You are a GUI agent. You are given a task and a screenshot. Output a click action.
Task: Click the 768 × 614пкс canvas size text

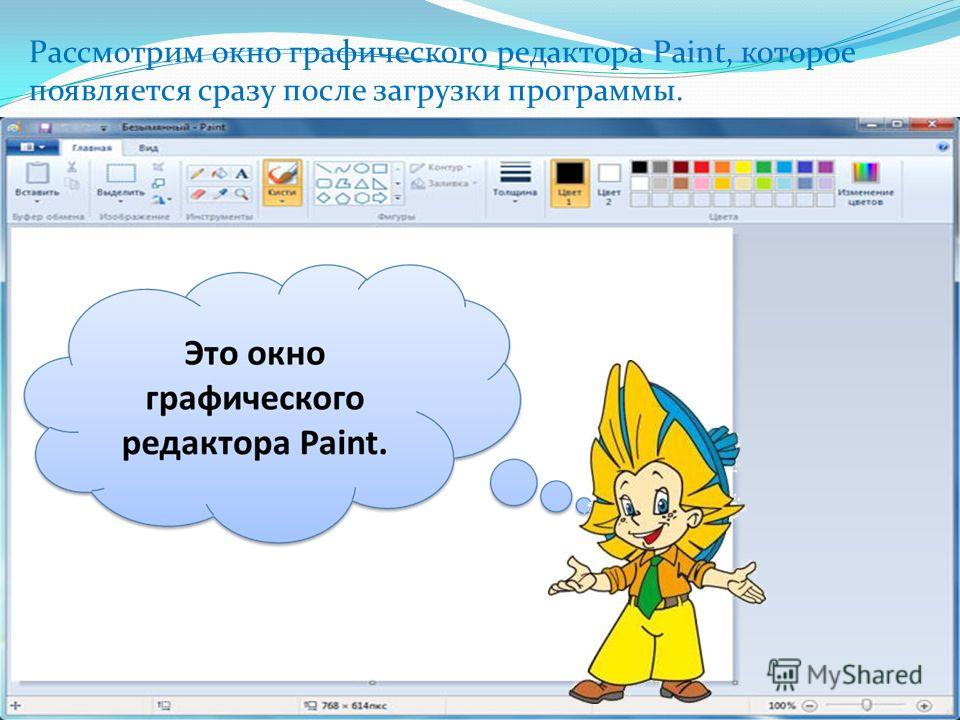click(x=354, y=705)
